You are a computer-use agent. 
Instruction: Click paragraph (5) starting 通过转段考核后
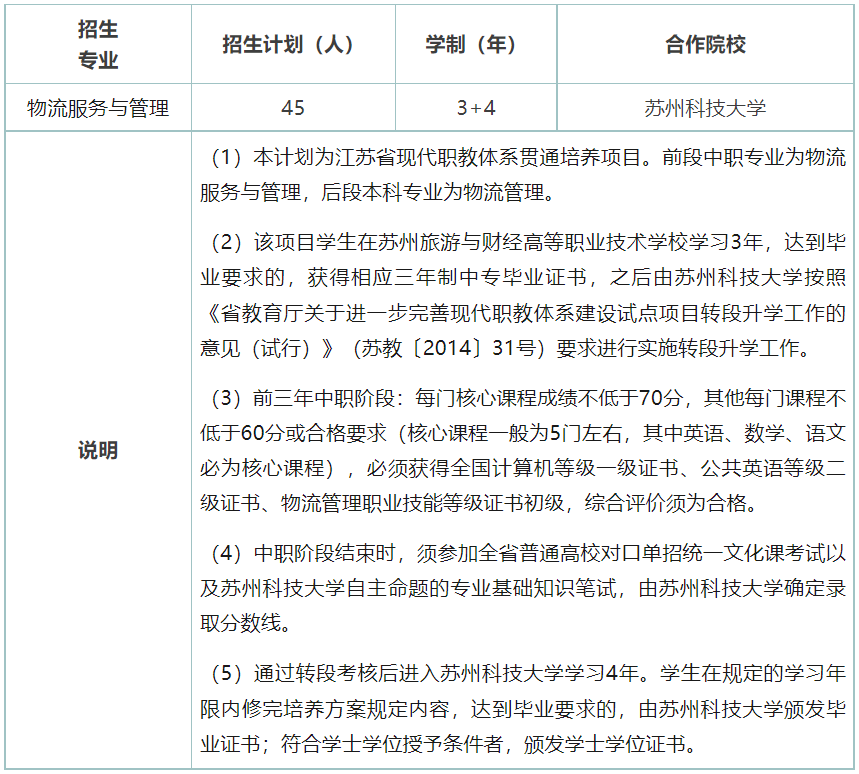pos(523,708)
